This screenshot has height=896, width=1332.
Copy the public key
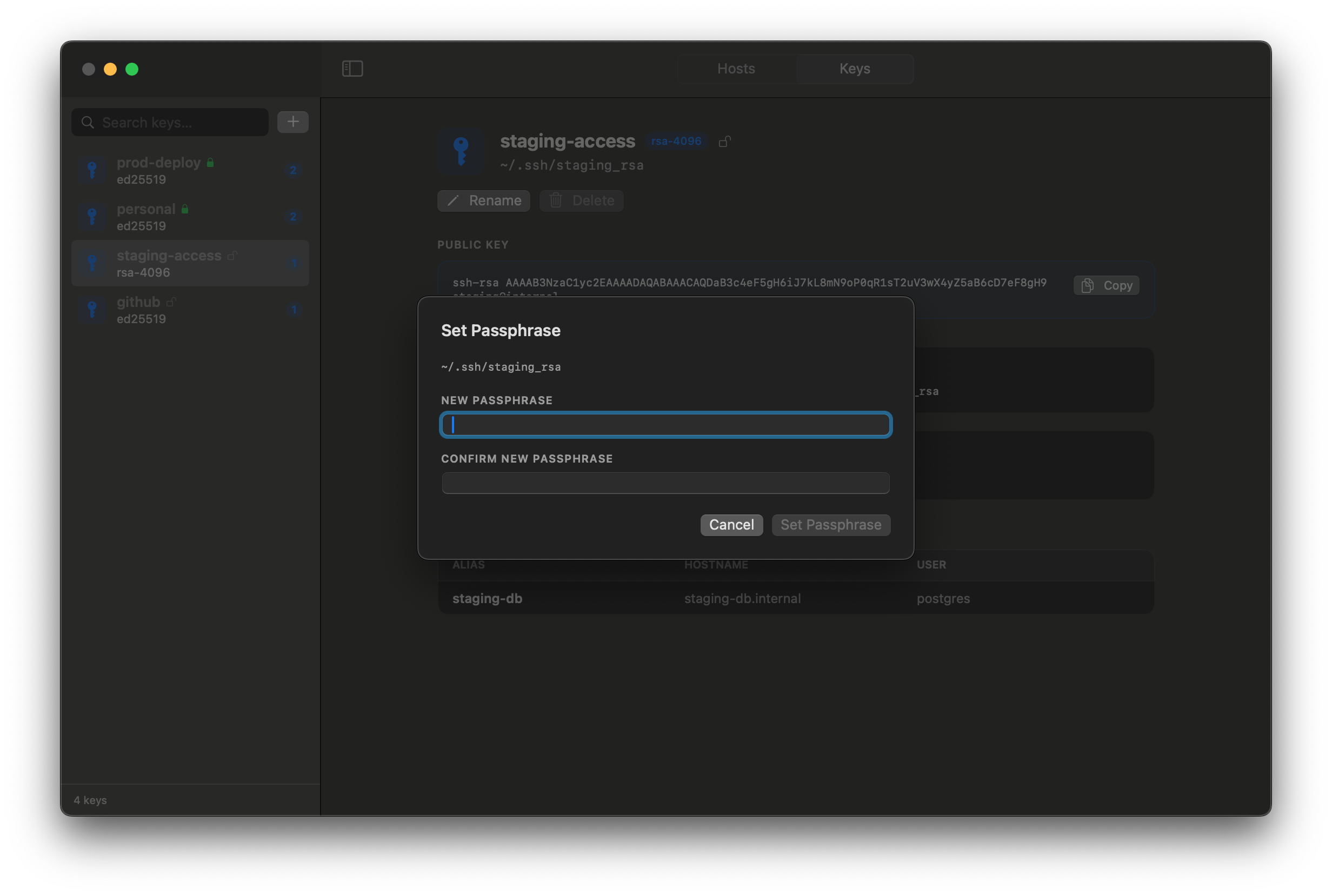click(x=1106, y=286)
